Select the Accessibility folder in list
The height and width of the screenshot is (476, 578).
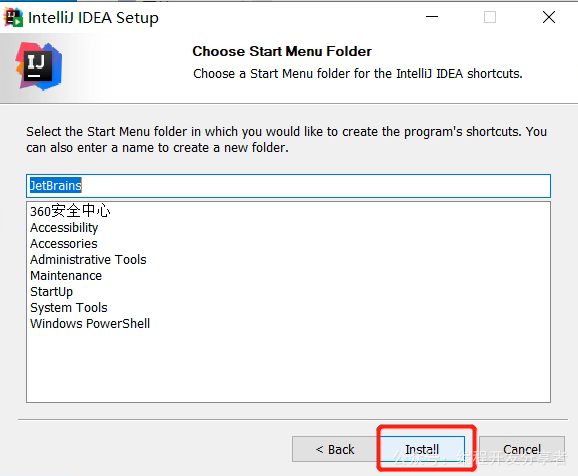click(64, 227)
